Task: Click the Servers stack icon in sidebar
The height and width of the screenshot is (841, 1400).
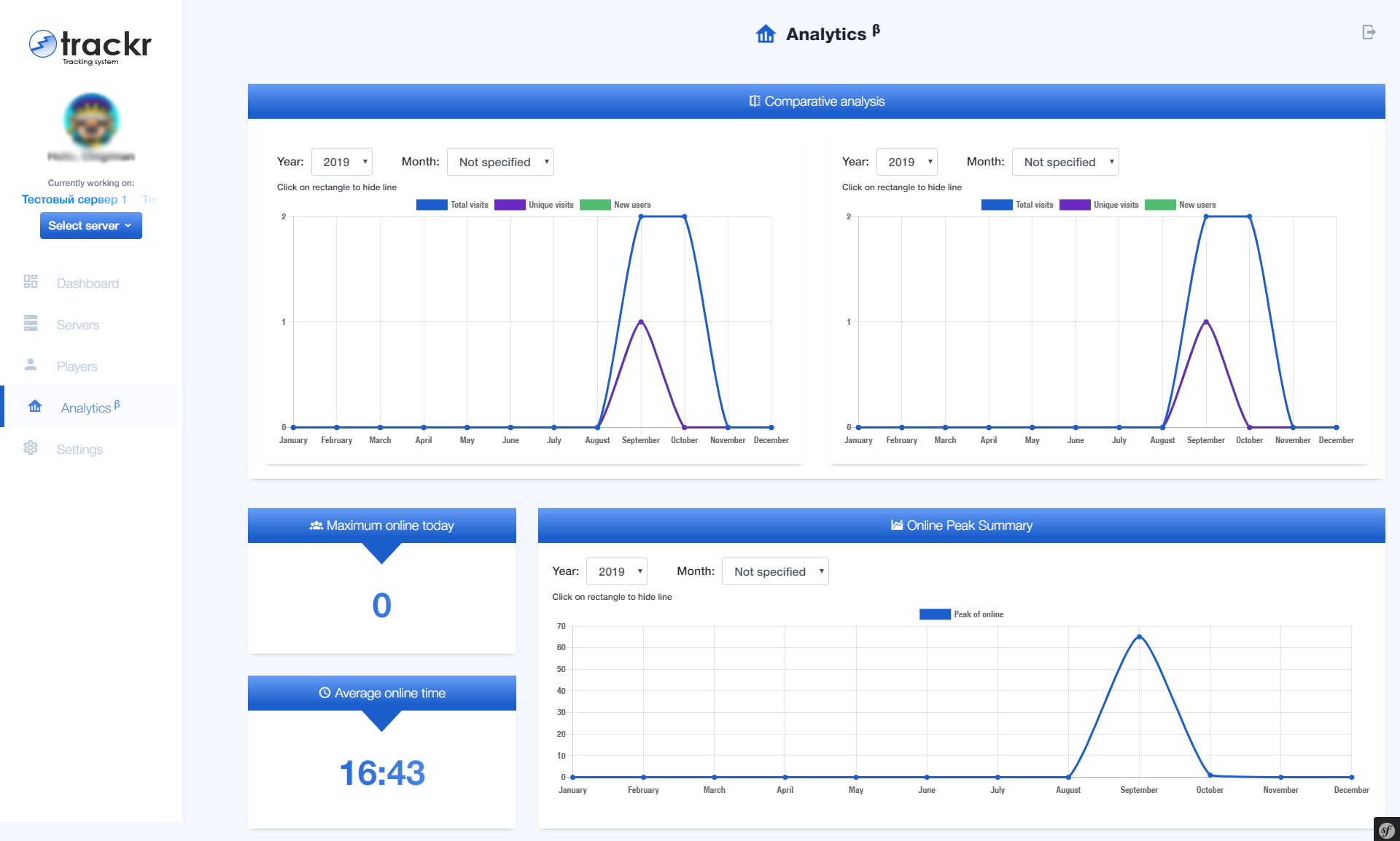Action: point(31,324)
